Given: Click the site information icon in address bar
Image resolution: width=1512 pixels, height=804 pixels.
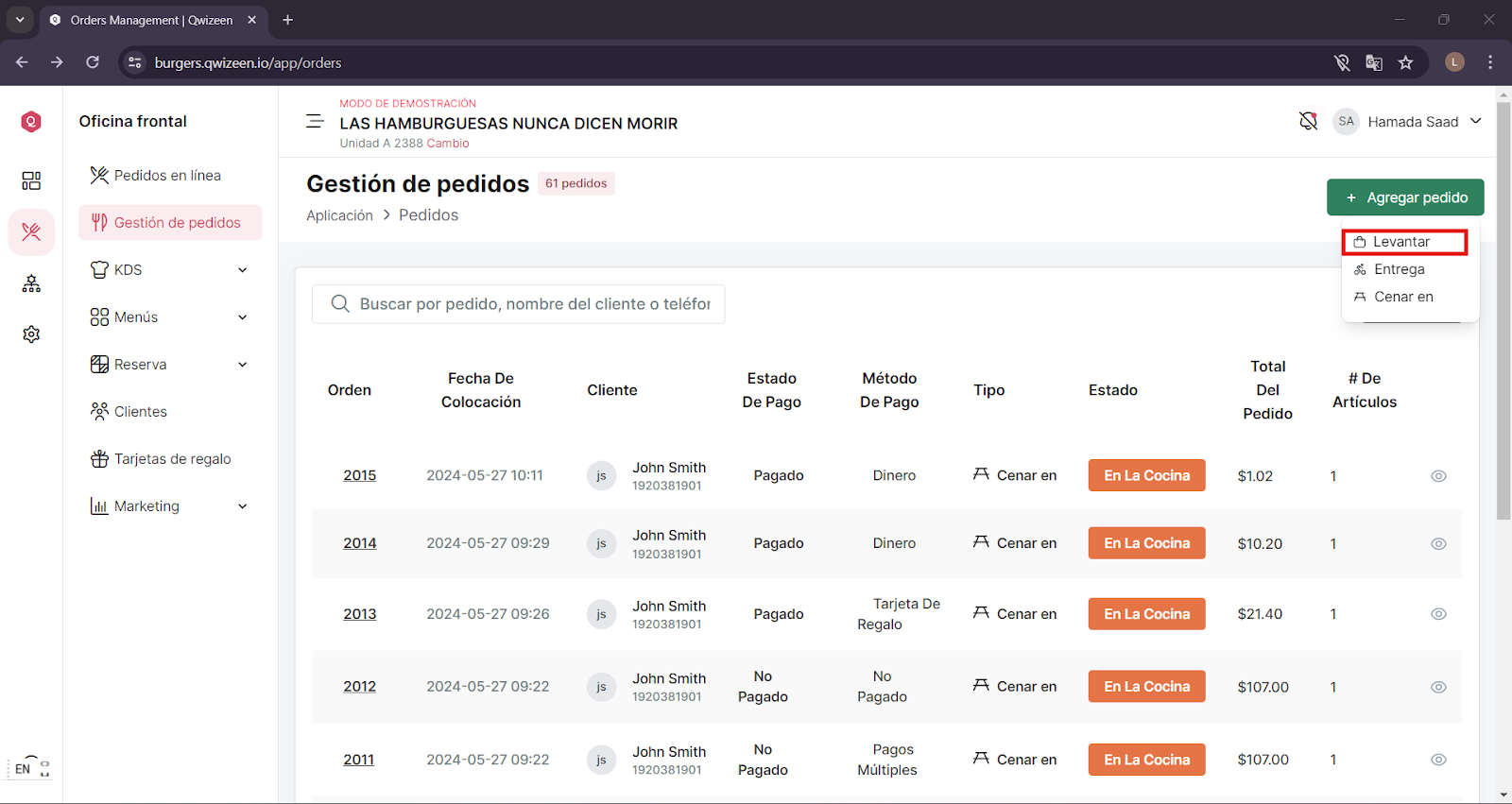Looking at the screenshot, I should tap(135, 62).
